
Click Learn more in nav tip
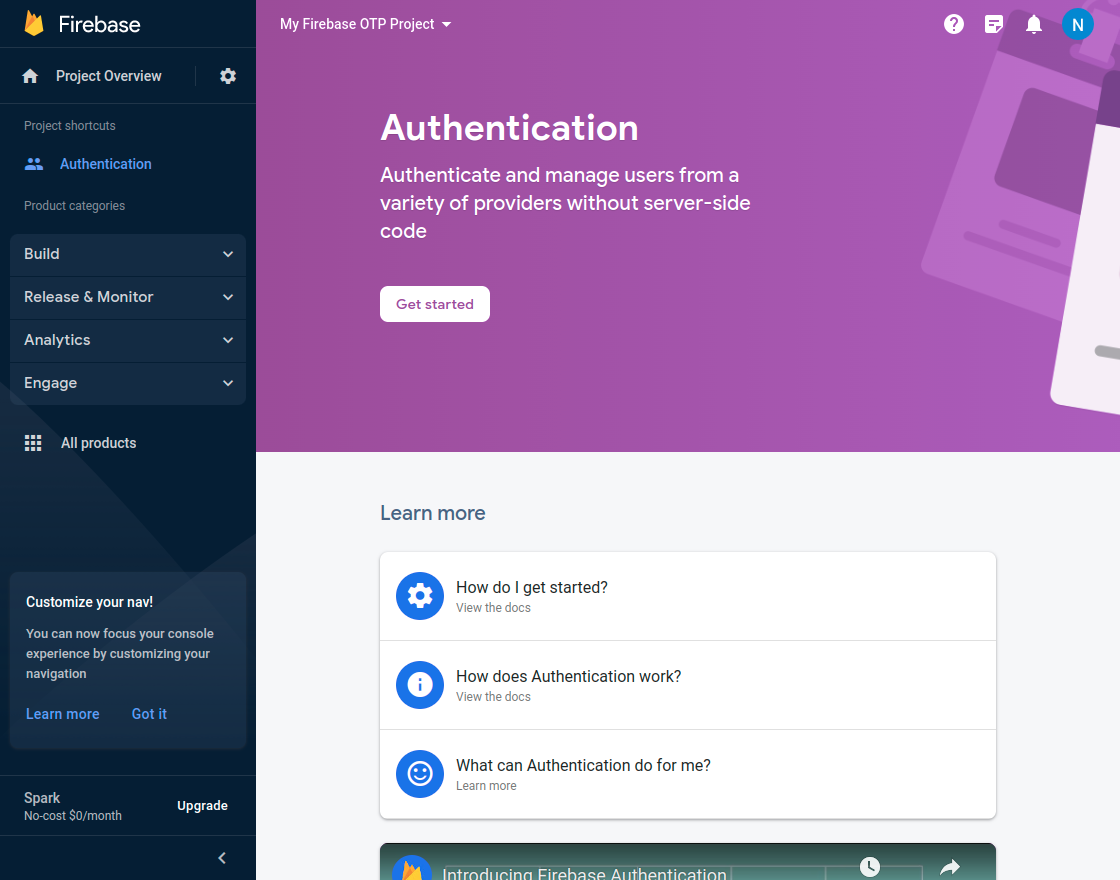click(63, 714)
